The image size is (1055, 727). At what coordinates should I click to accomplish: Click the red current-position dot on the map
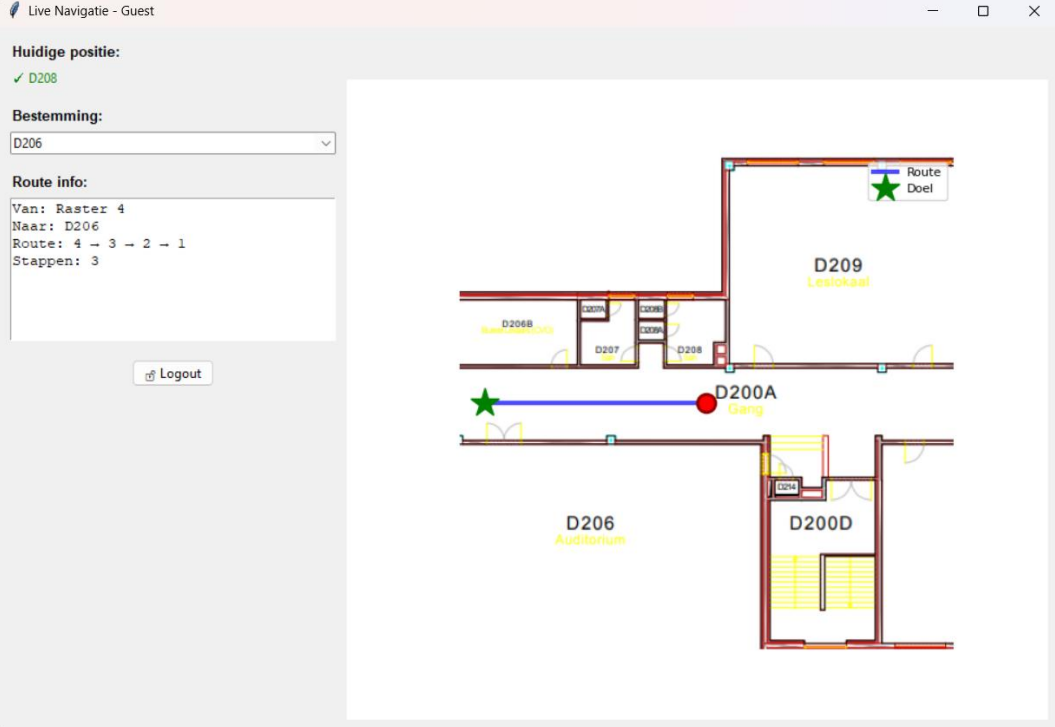pyautogui.click(x=706, y=404)
